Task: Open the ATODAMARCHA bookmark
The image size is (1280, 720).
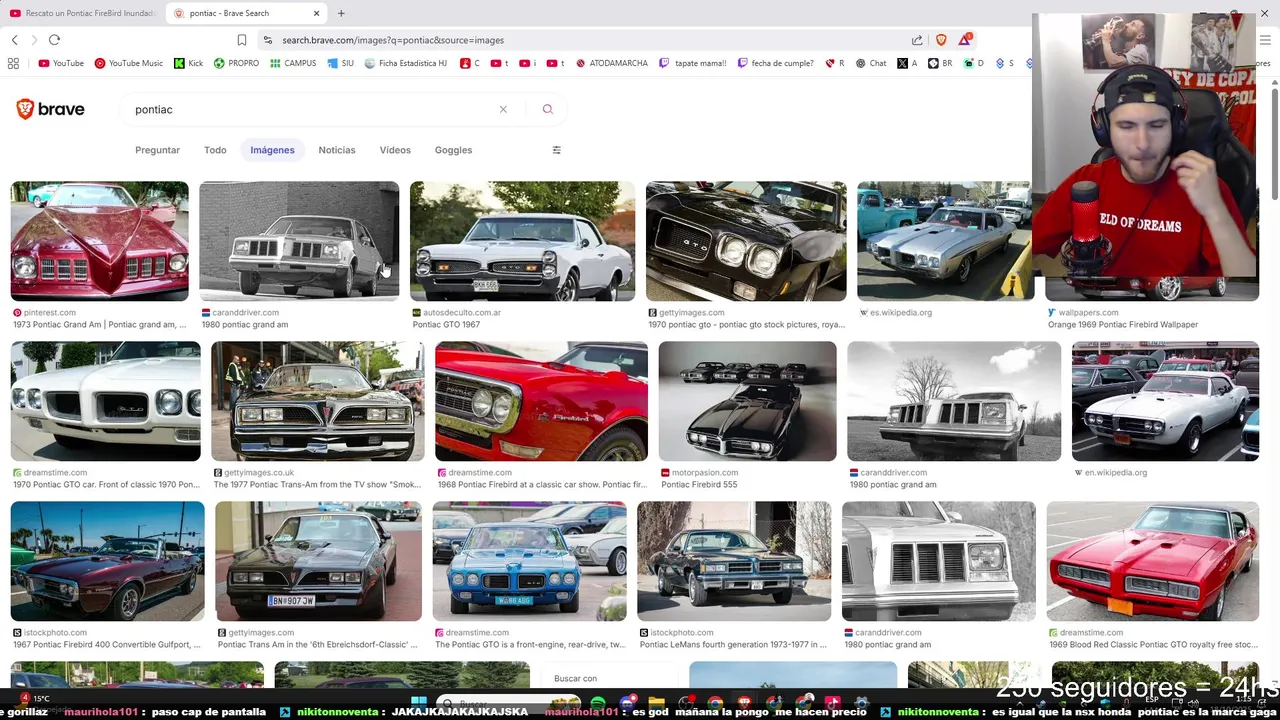Action: [x=611, y=63]
